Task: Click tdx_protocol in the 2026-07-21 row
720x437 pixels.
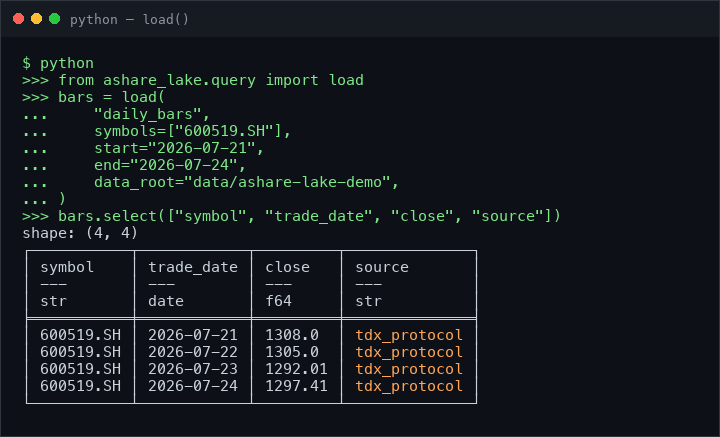Action: 409,336
